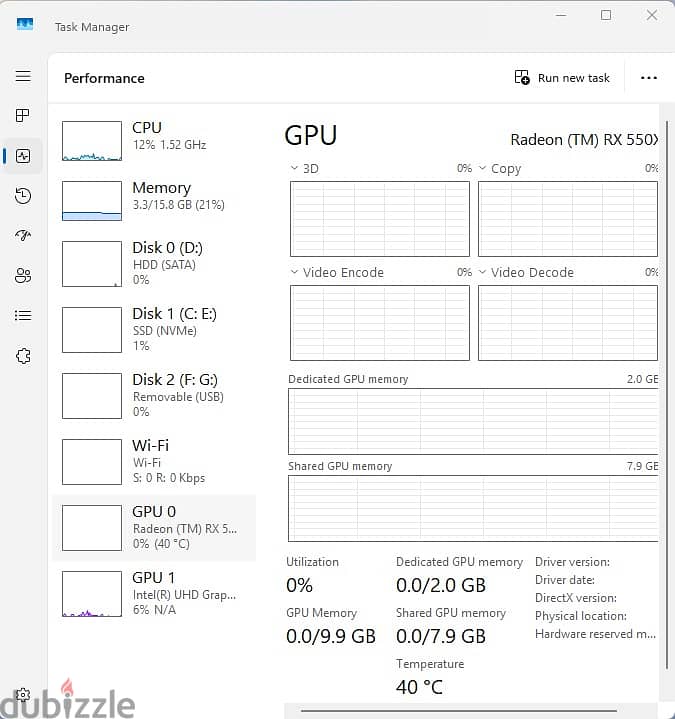Select Disk 2 (F: G:) removable drive

pyautogui.click(x=154, y=396)
